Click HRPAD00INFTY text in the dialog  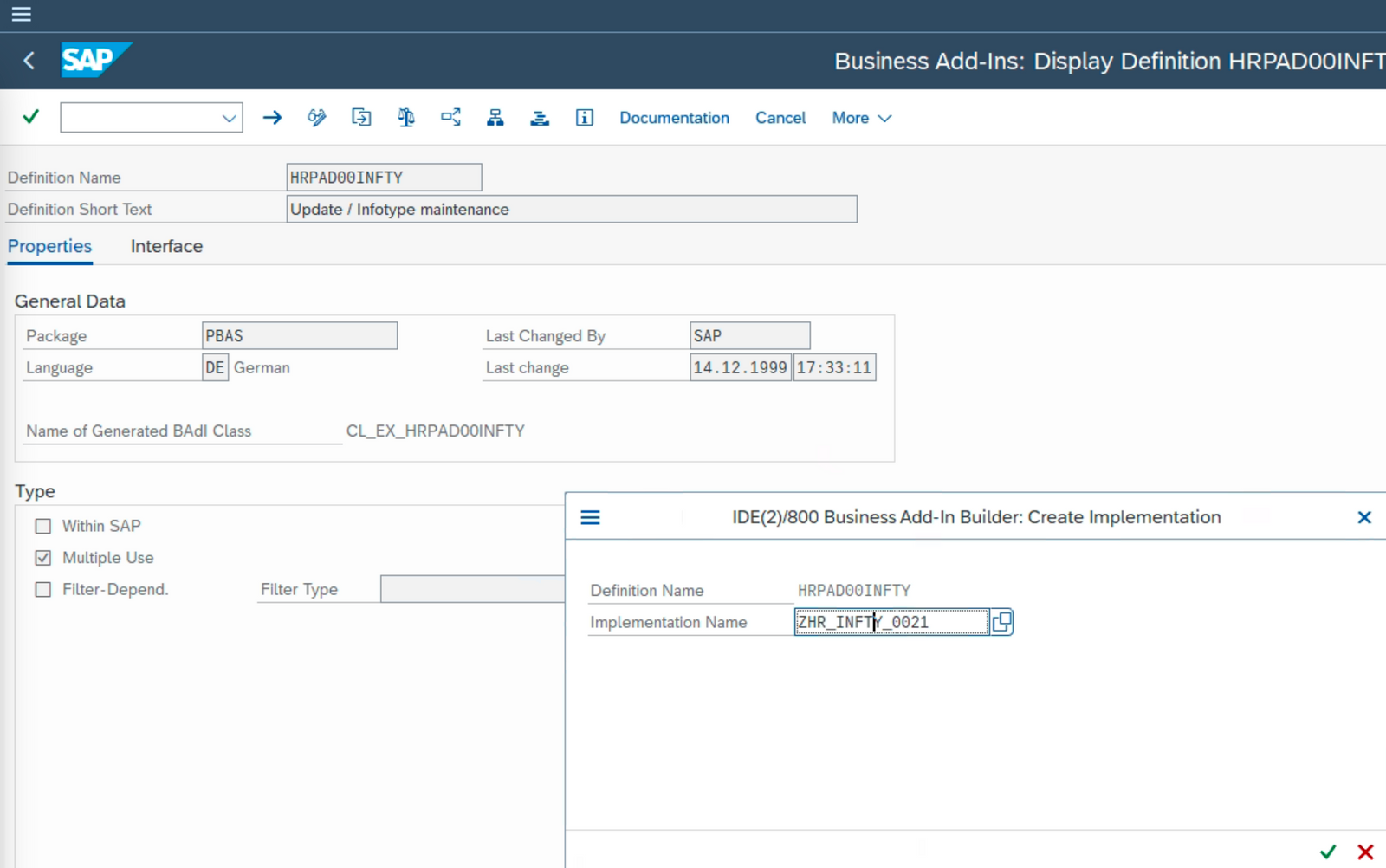854,591
